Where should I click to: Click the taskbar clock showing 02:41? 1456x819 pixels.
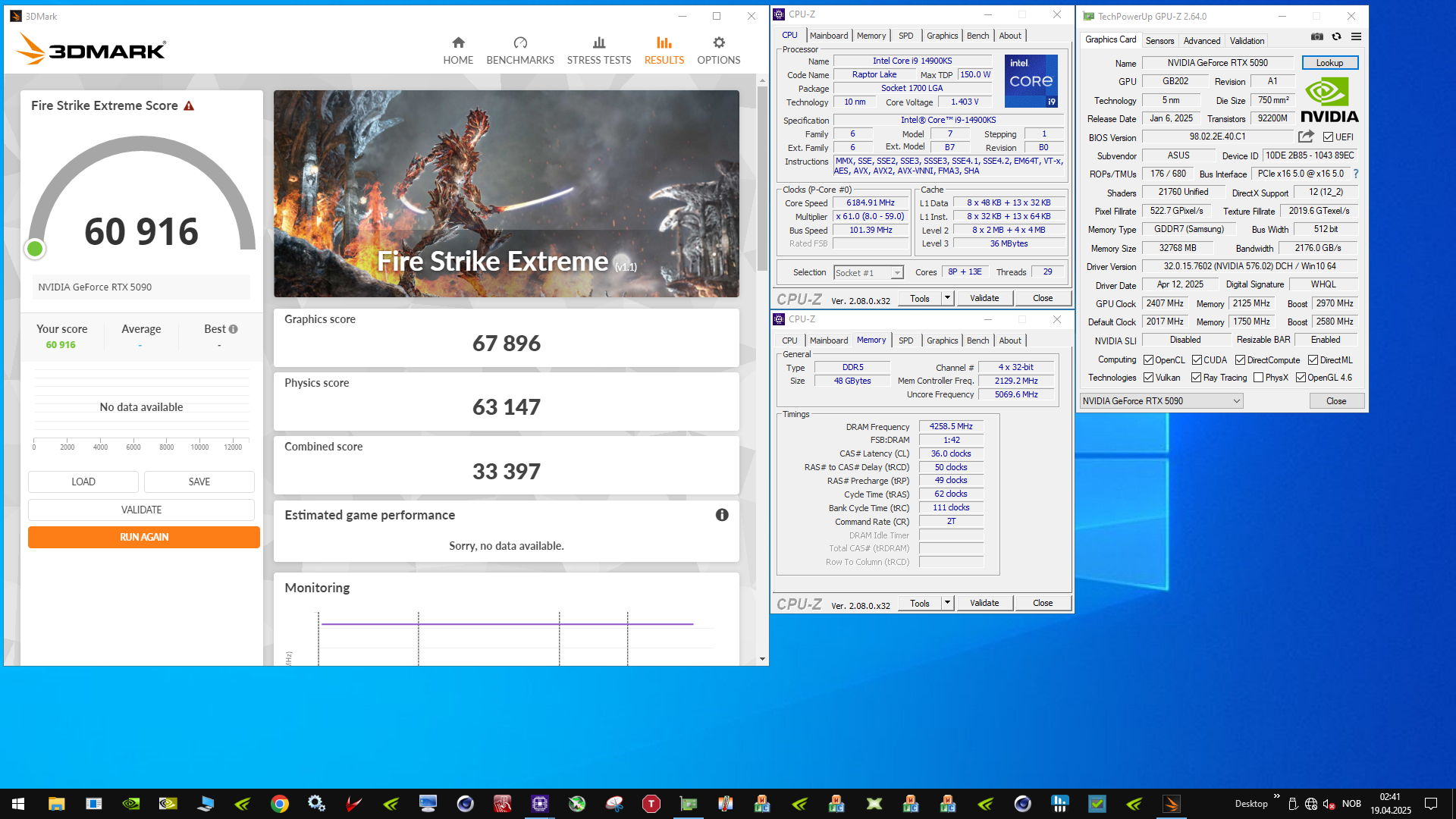1390,804
